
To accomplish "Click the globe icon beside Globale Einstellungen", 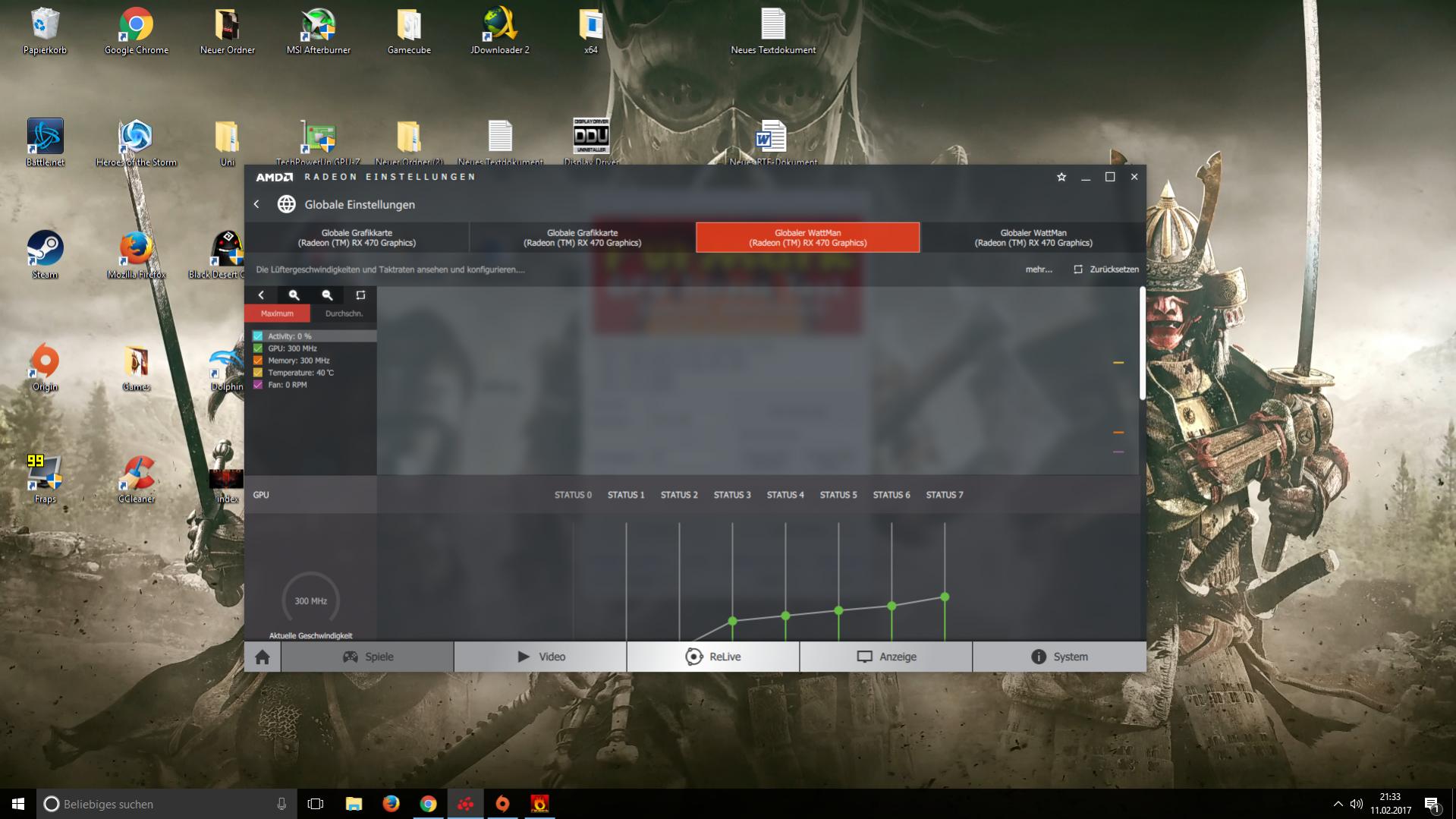I will [286, 204].
